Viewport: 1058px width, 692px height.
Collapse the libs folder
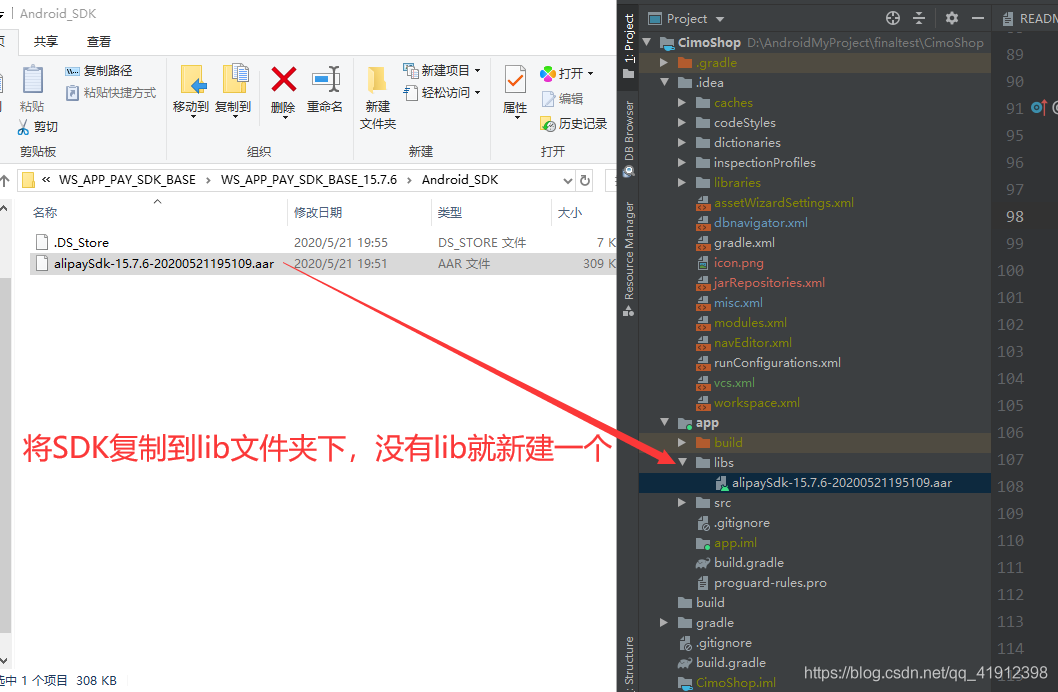coord(682,462)
